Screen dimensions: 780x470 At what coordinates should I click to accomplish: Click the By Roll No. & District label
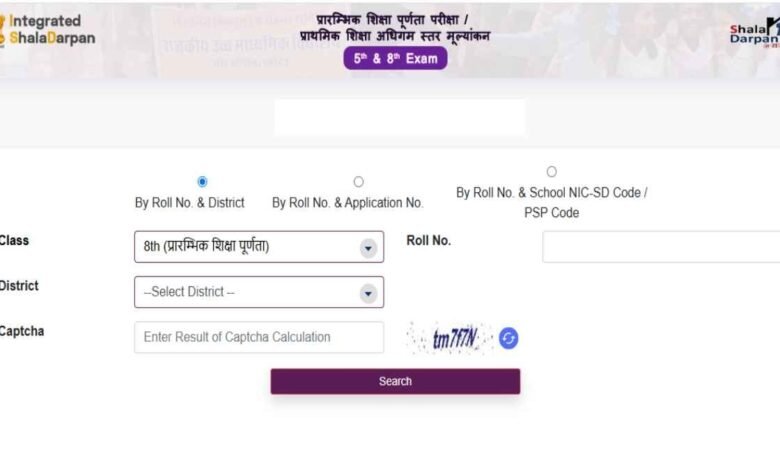190,203
